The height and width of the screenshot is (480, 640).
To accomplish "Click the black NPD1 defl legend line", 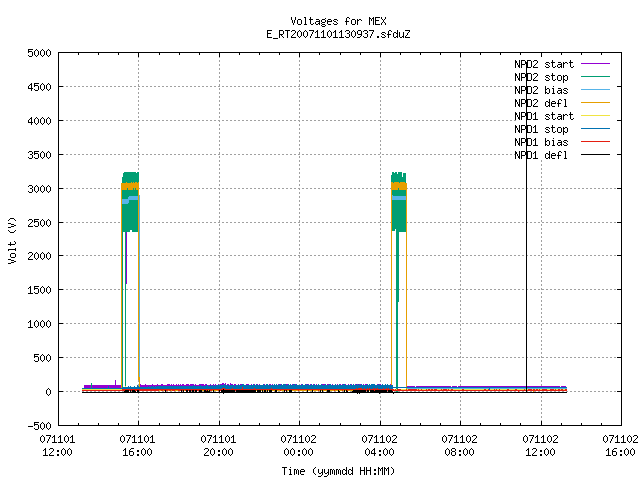I will (x=596, y=155).
